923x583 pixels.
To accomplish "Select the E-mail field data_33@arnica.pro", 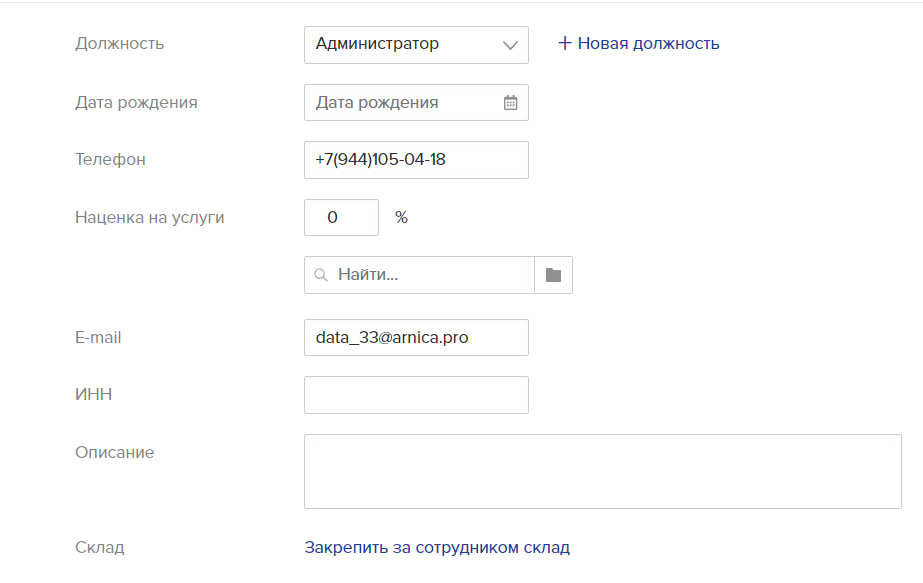I will click(x=416, y=337).
